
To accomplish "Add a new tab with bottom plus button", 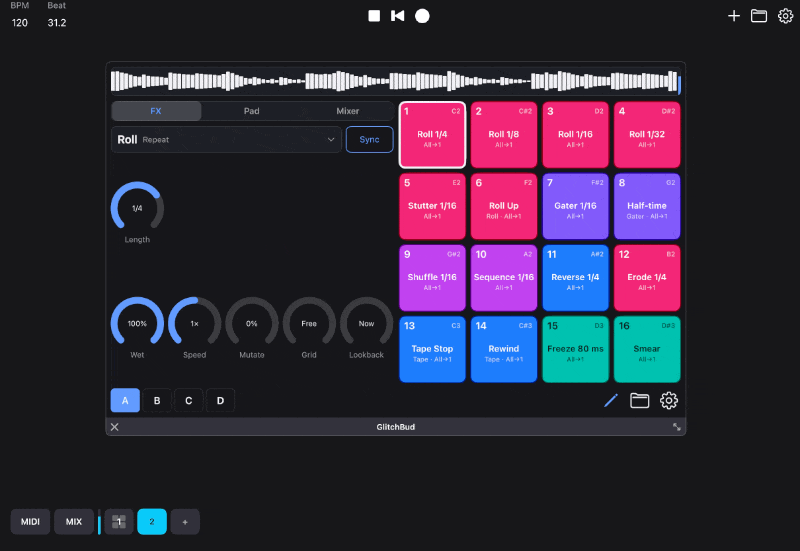I will [x=185, y=521].
